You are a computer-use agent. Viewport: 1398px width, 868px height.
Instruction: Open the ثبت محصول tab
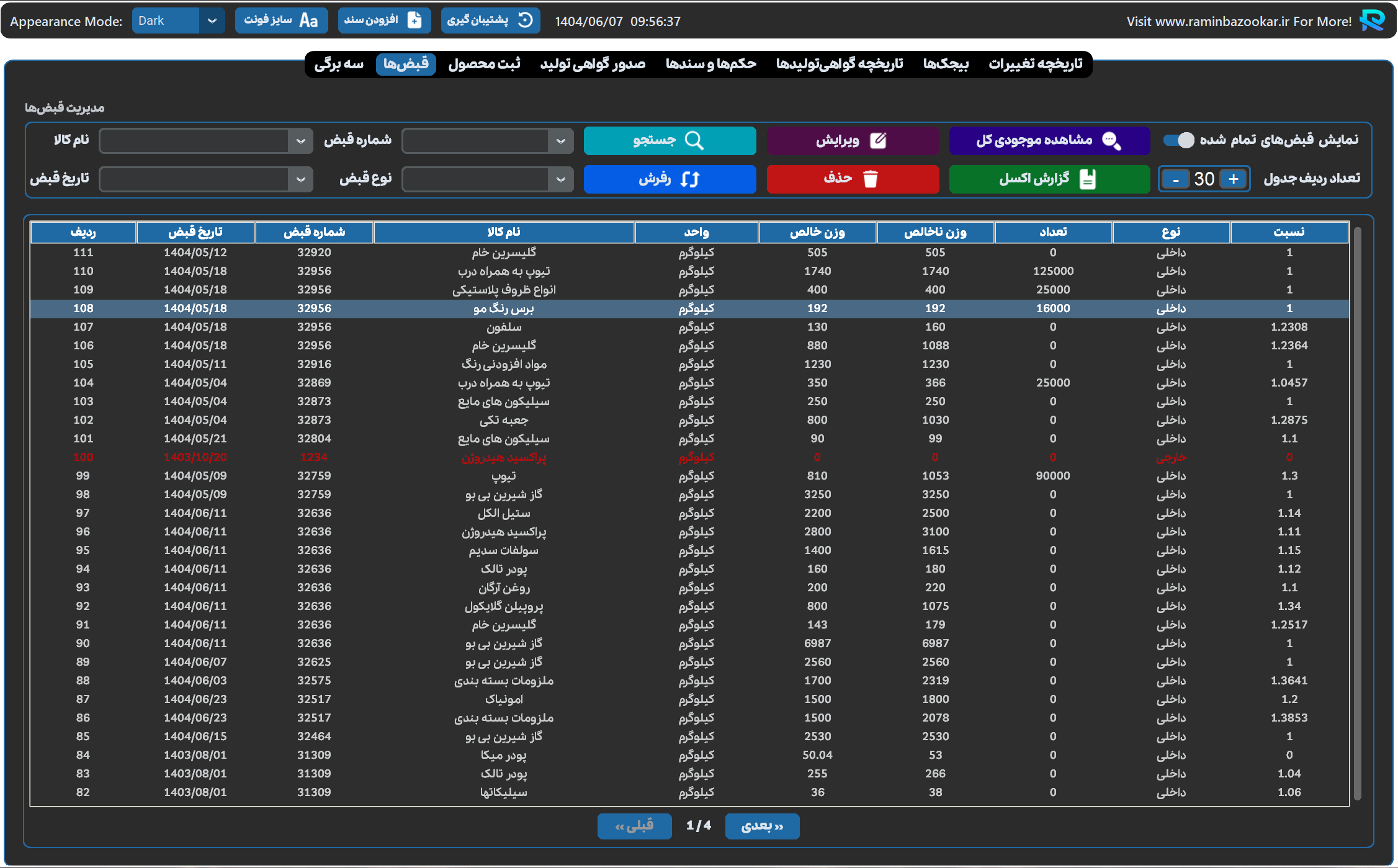point(484,64)
